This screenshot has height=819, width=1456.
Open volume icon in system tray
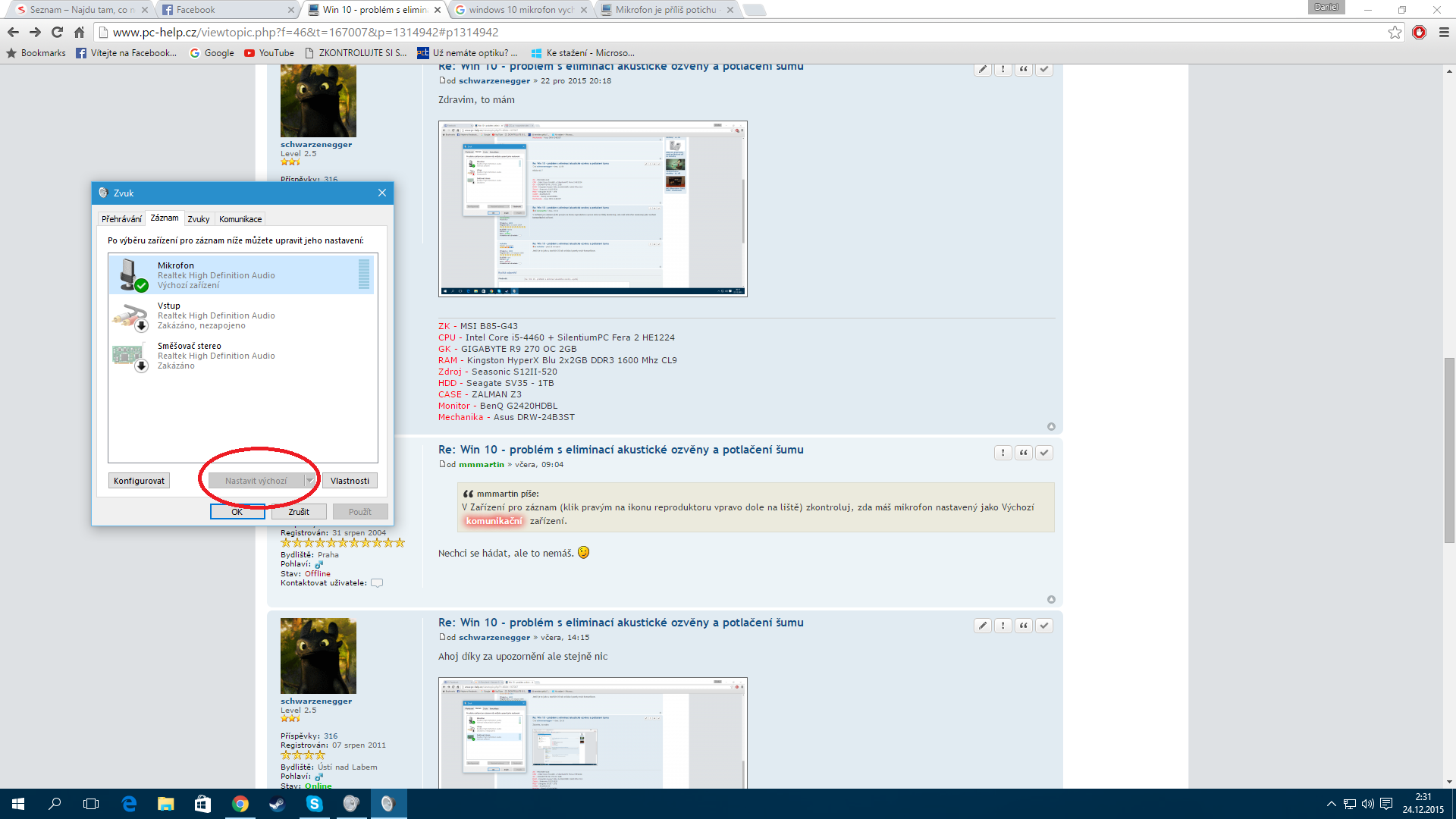[1367, 804]
